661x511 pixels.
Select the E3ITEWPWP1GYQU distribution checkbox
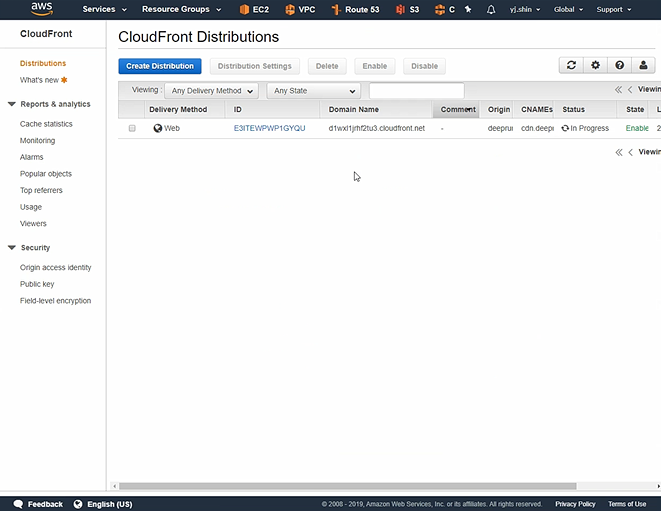pyautogui.click(x=132, y=128)
